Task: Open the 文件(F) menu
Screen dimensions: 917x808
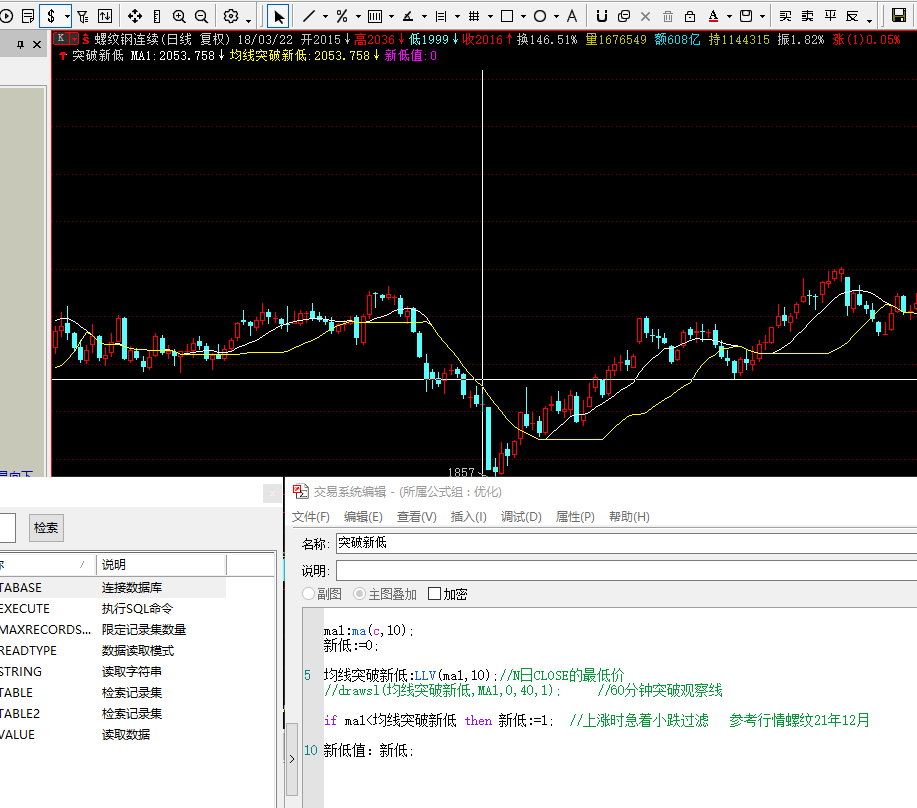Action: click(x=311, y=517)
